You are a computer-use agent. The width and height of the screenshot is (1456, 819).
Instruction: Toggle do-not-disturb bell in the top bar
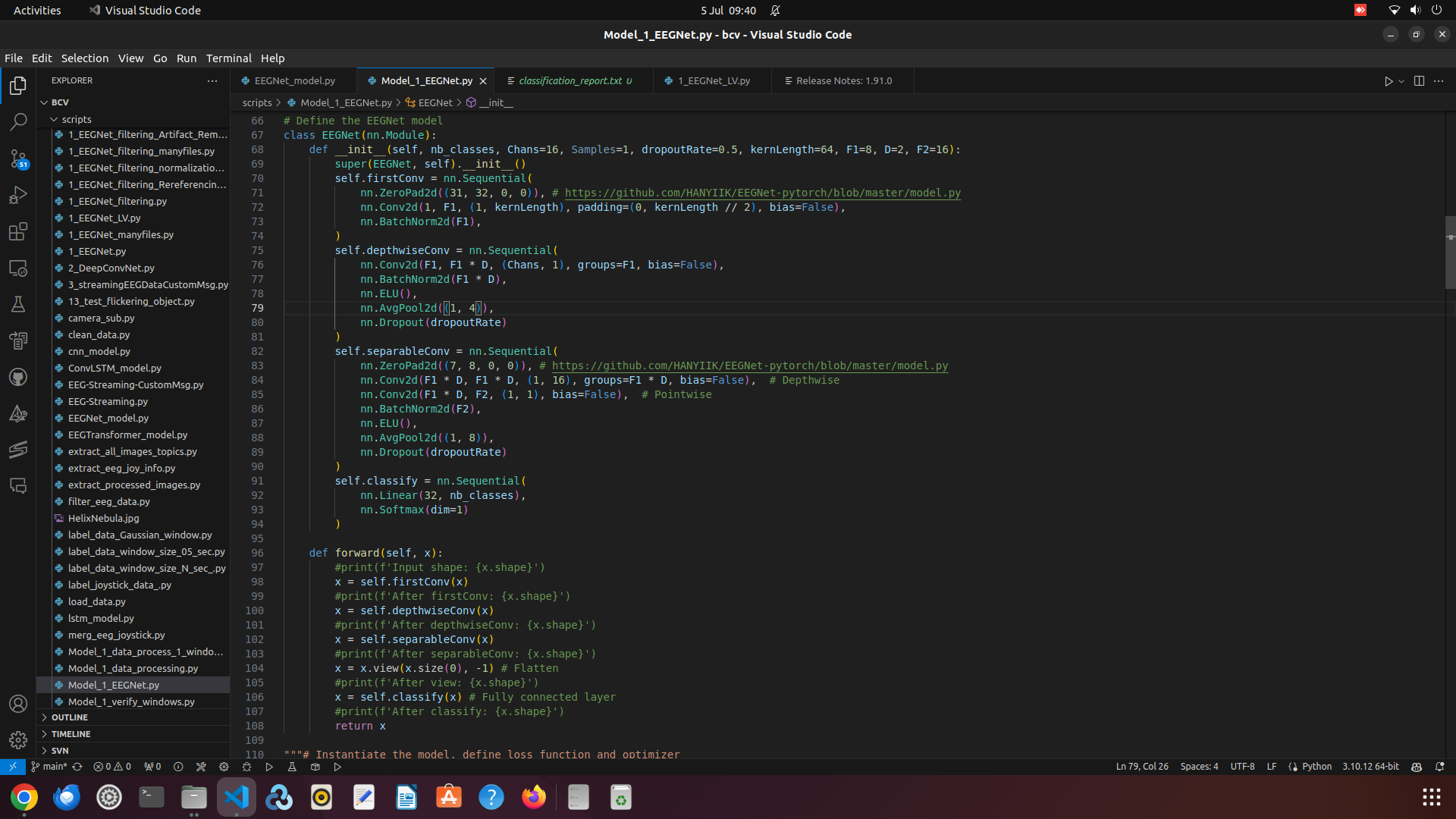(776, 10)
